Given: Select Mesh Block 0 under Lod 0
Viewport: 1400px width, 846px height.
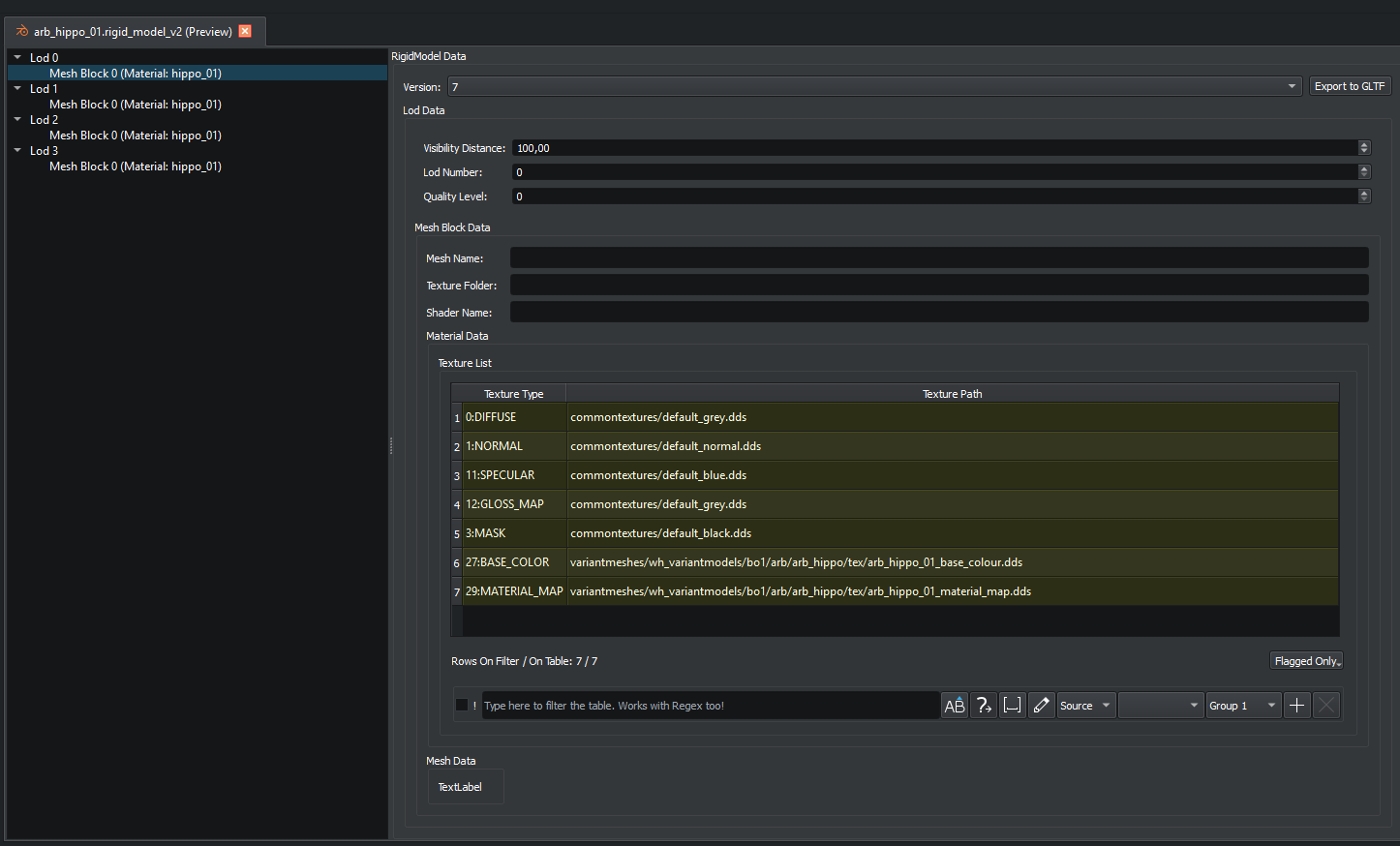Looking at the screenshot, I should coord(136,73).
